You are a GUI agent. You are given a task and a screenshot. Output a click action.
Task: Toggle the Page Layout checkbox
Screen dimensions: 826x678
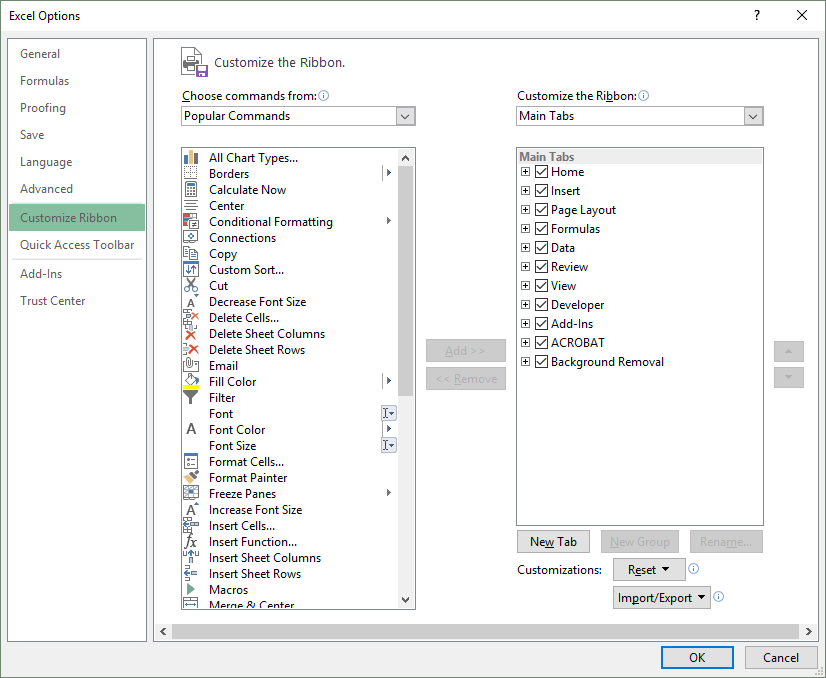pyautogui.click(x=541, y=210)
